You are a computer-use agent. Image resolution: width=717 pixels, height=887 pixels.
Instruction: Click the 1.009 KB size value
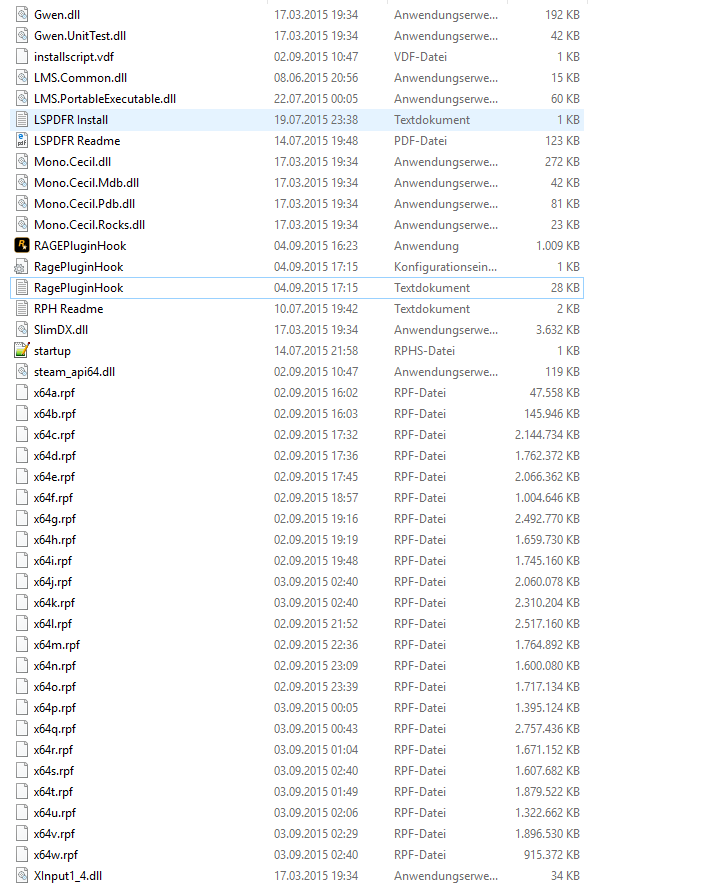point(557,246)
